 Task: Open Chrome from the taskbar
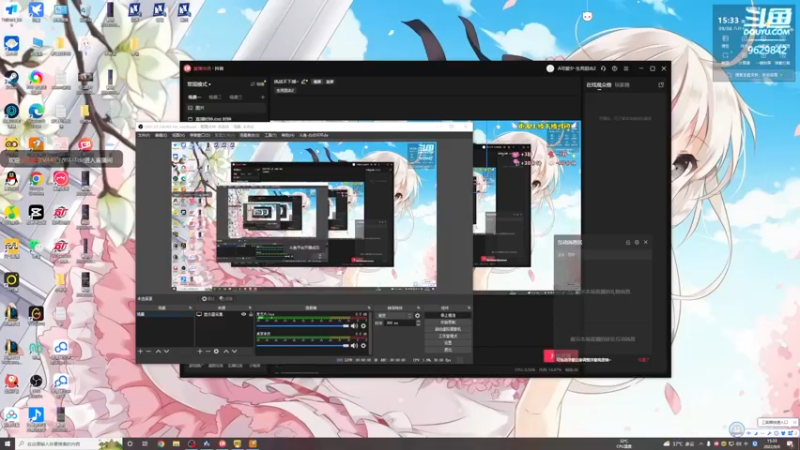click(x=161, y=444)
